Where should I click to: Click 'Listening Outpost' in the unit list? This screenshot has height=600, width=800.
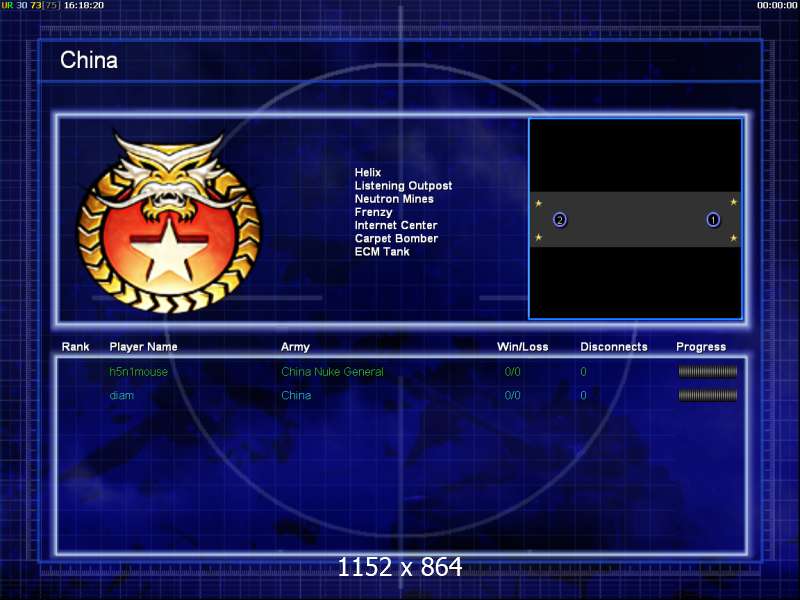click(x=404, y=186)
